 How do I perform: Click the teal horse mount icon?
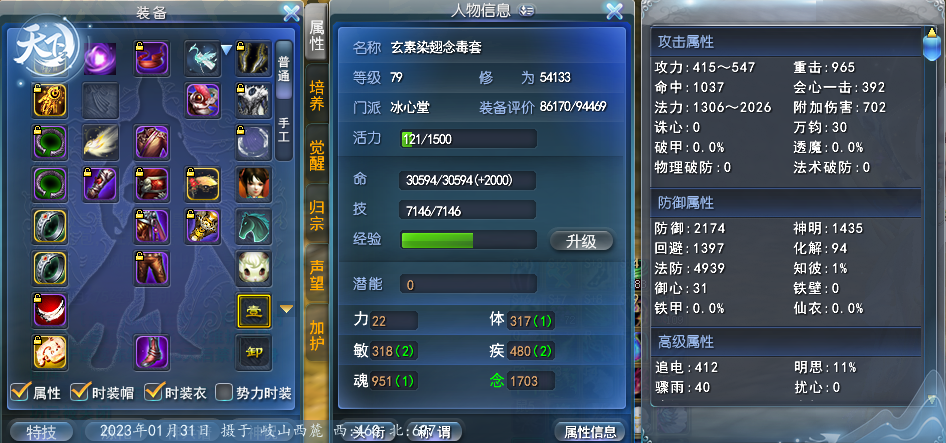point(254,226)
